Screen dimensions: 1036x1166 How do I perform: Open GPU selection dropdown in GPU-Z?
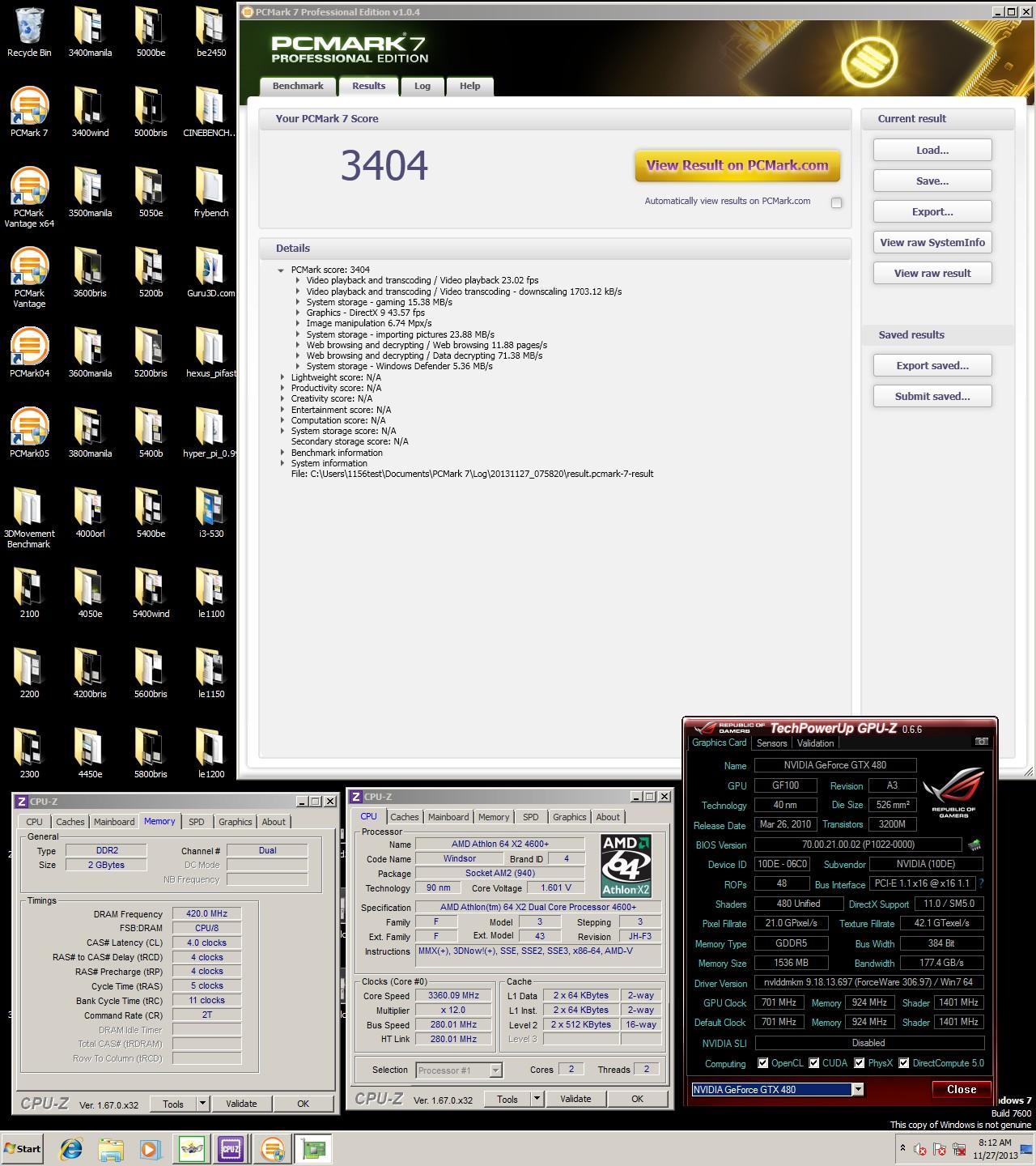pyautogui.click(x=858, y=1090)
